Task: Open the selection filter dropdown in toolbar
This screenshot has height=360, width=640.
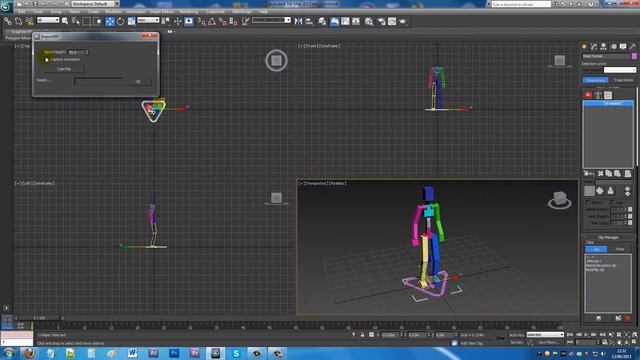Action: coord(48,20)
